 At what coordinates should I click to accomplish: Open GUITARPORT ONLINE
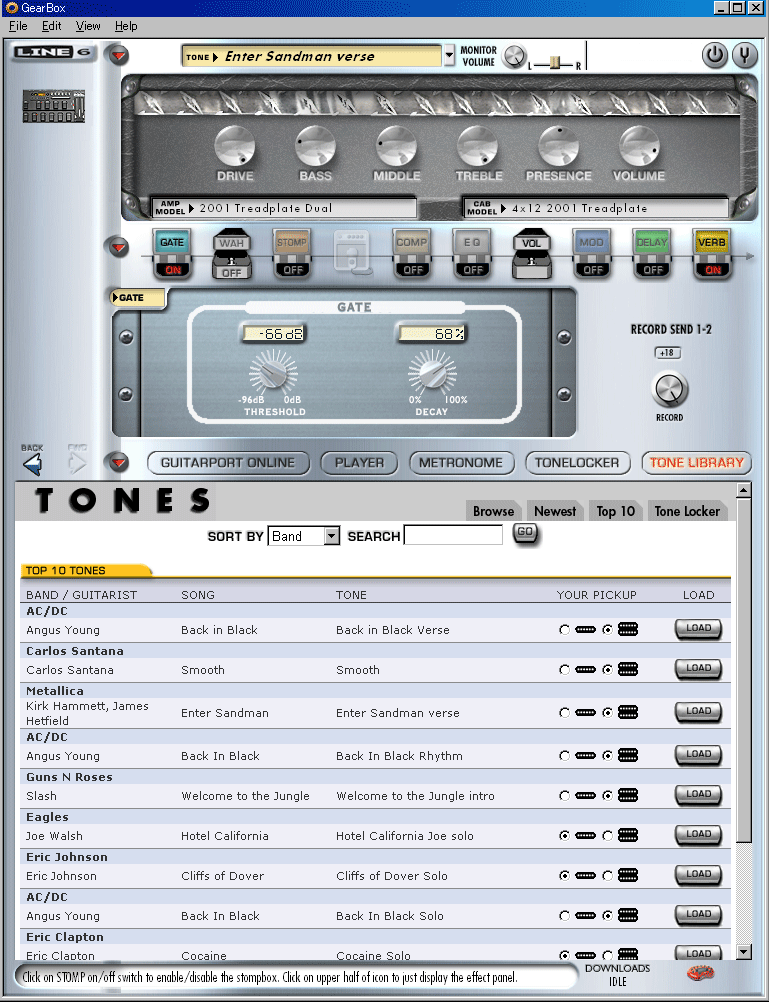(x=228, y=463)
